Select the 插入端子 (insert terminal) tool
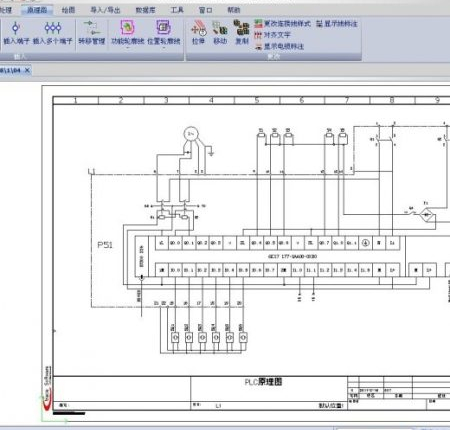 (x=16, y=33)
